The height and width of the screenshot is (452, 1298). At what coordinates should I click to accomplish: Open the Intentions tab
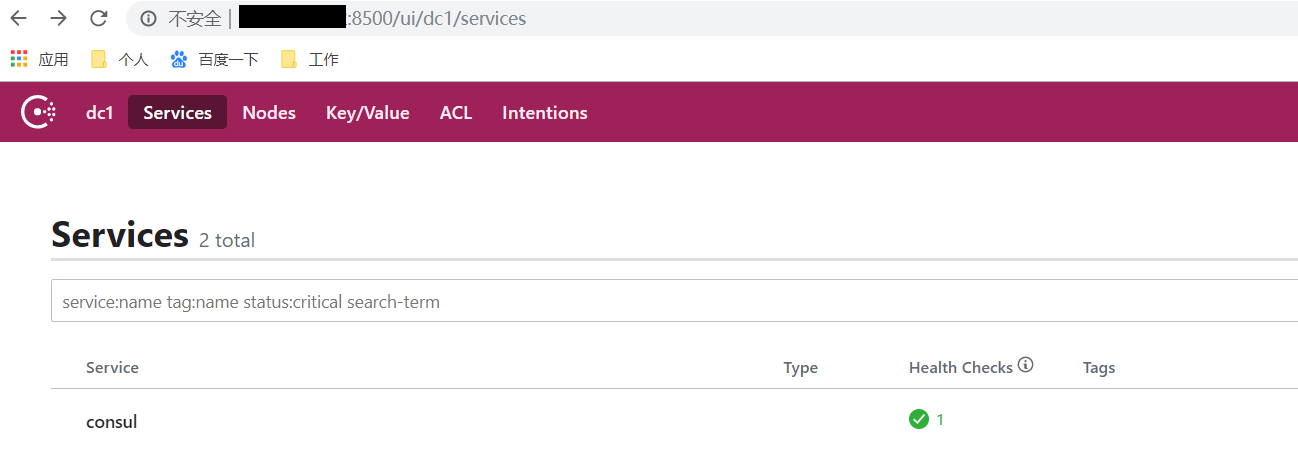[545, 113]
